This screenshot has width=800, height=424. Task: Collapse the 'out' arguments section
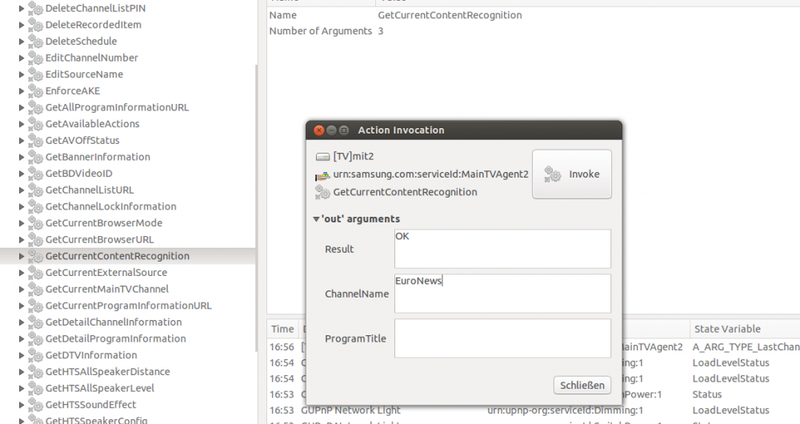316,219
